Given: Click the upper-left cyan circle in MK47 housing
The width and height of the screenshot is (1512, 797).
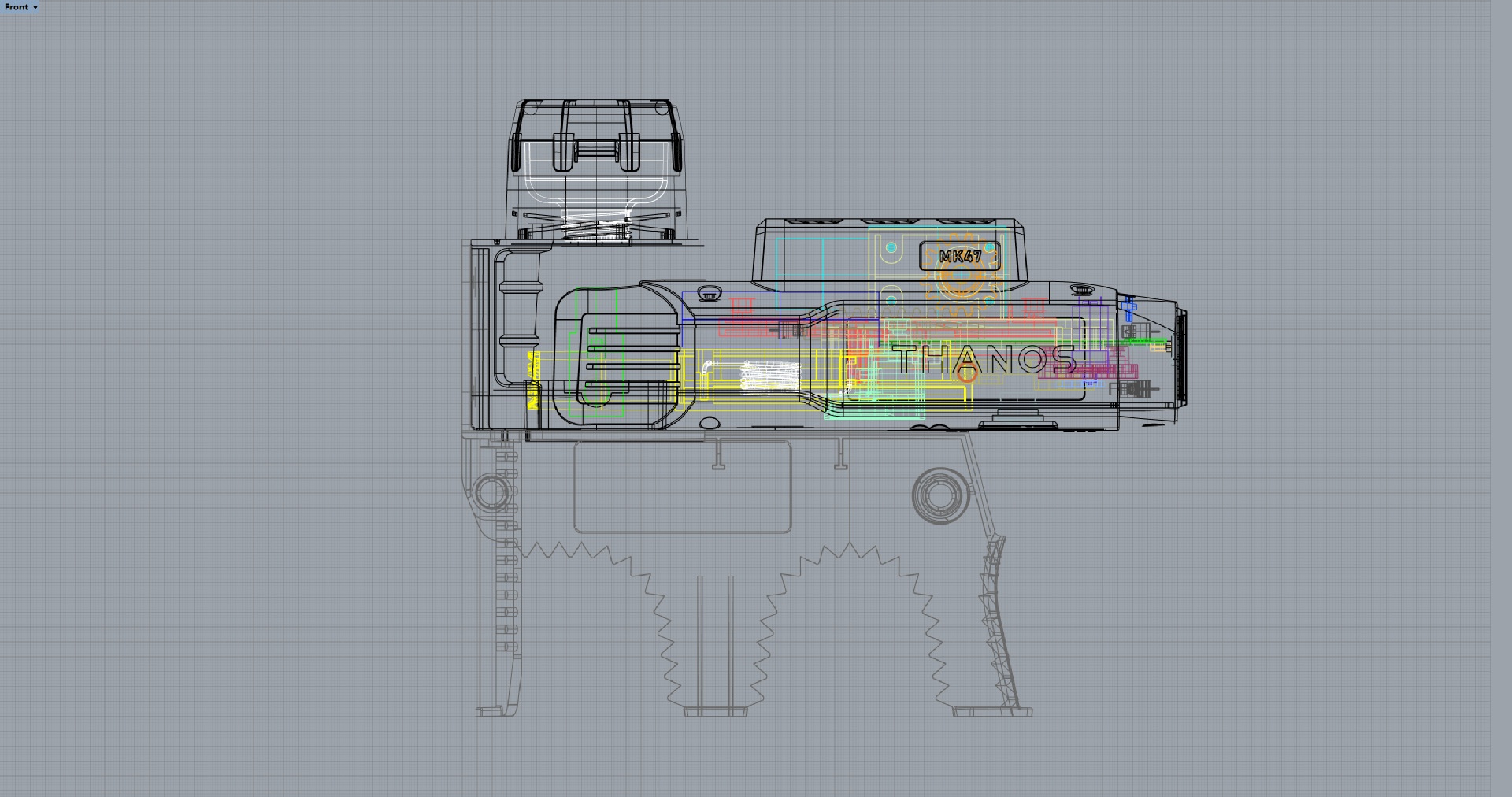Looking at the screenshot, I should tap(891, 247).
